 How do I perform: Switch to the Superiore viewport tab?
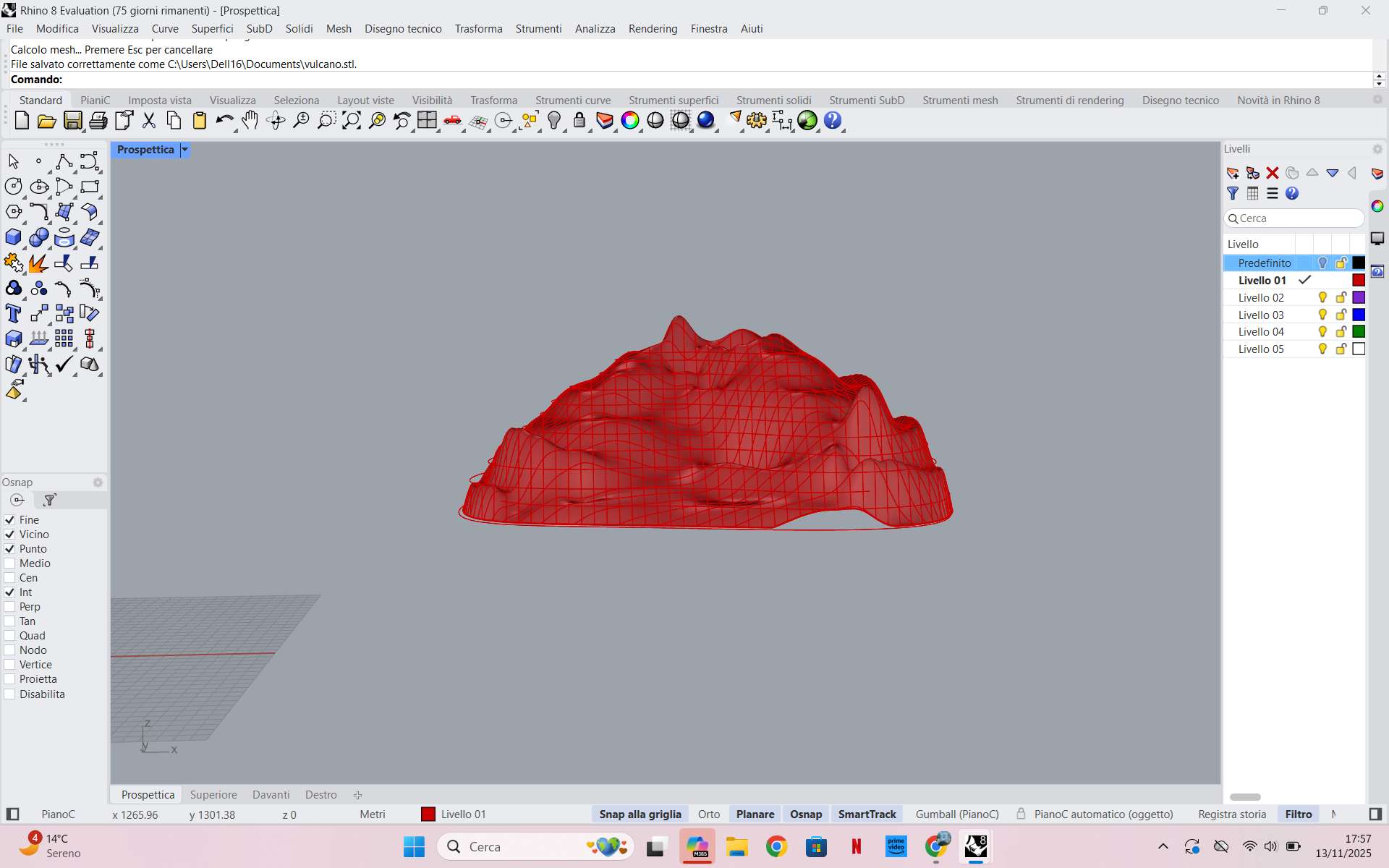(213, 794)
